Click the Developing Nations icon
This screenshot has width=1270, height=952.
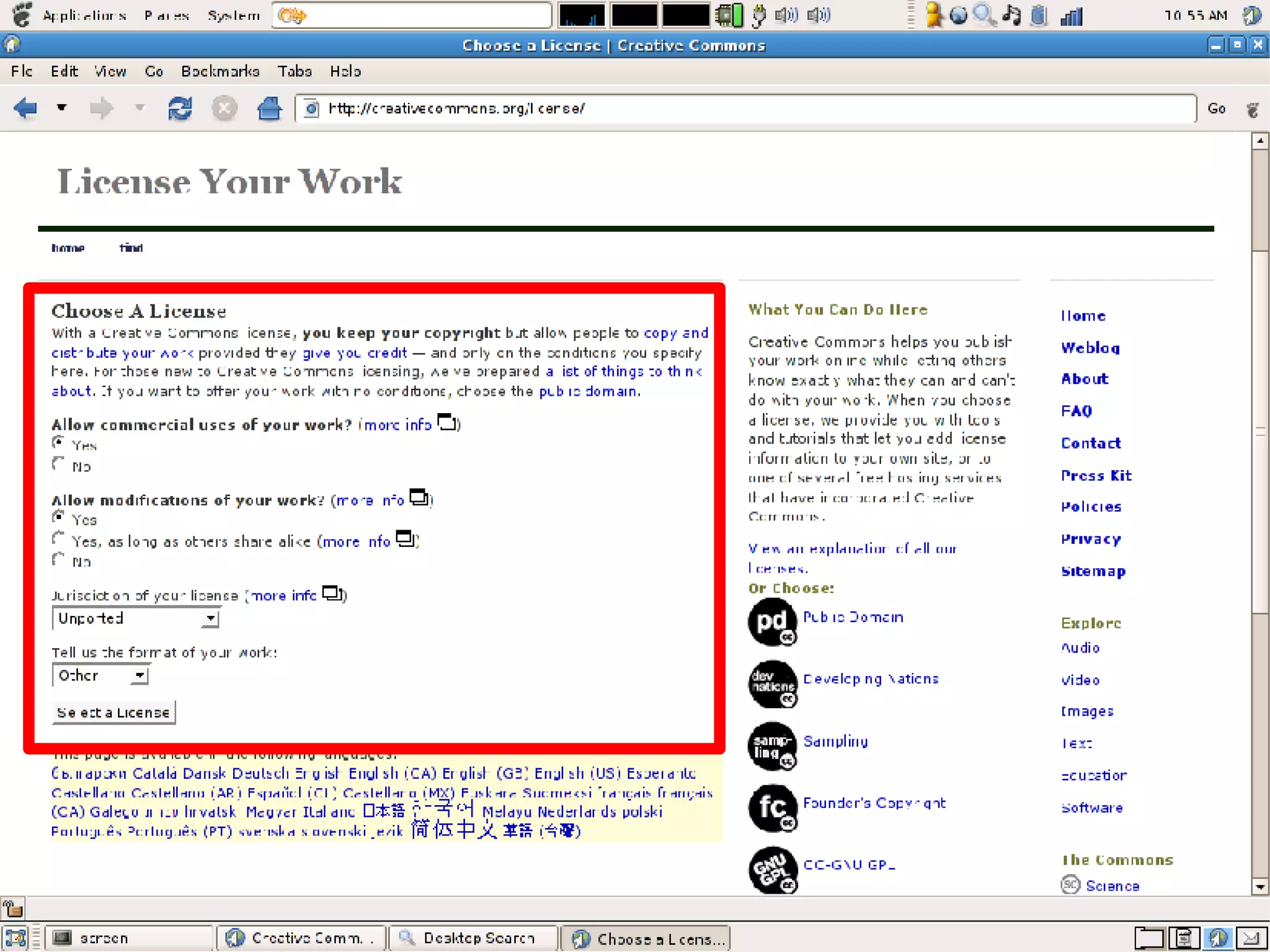772,683
